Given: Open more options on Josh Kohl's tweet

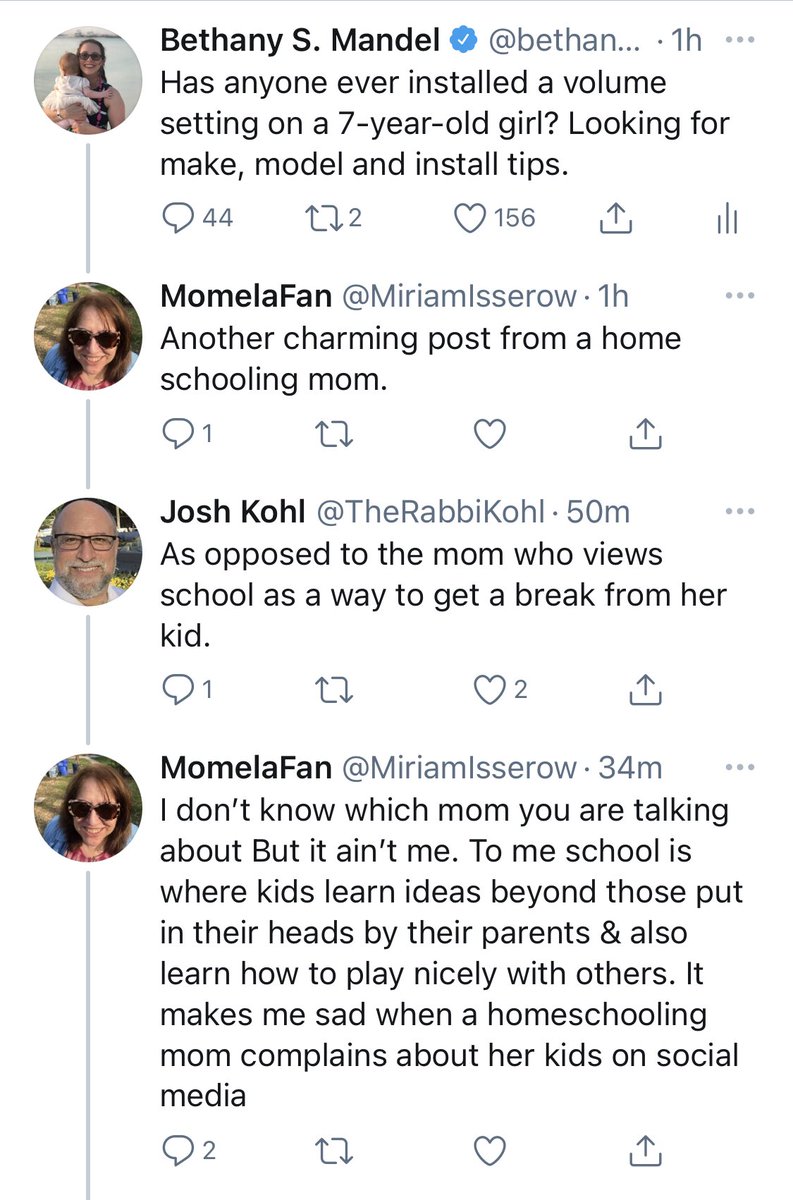Looking at the screenshot, I should click(739, 512).
